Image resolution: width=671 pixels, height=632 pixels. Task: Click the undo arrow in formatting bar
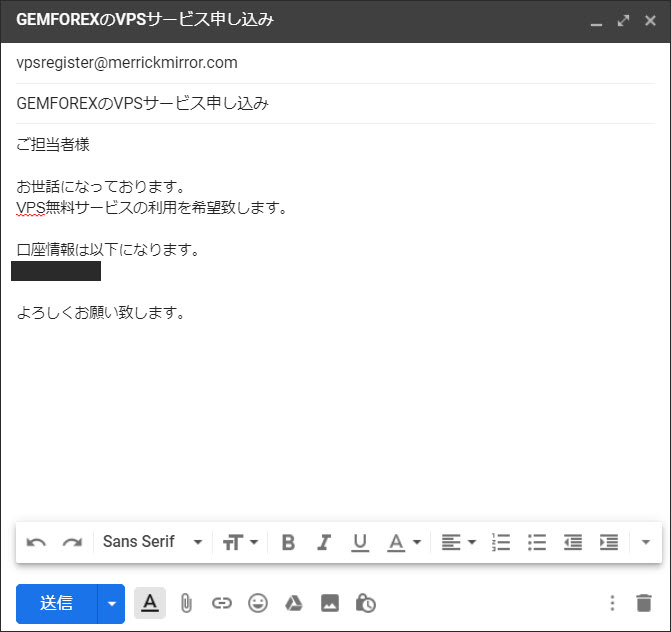36,543
